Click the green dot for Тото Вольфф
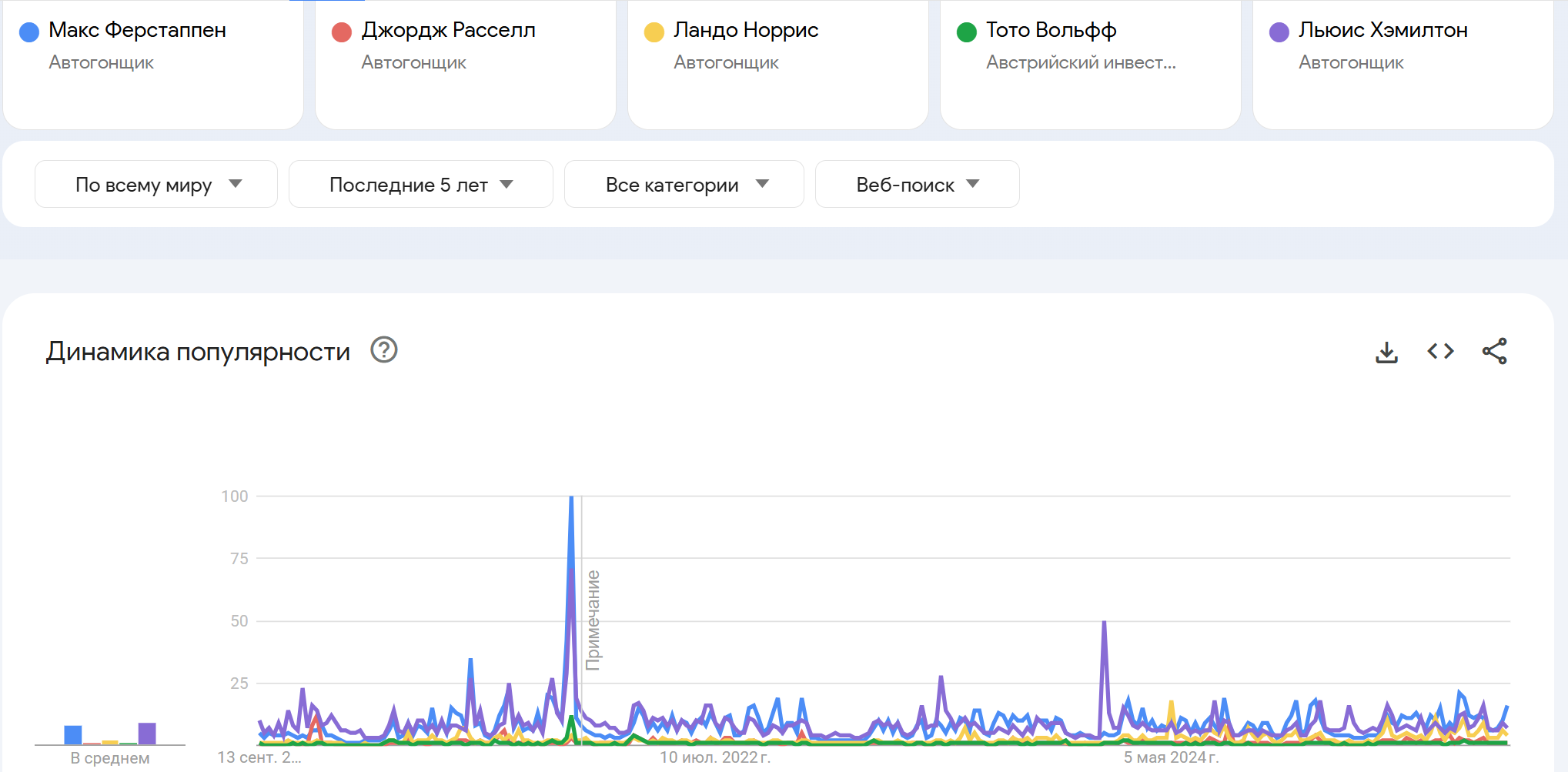The height and width of the screenshot is (772, 1568). tap(967, 32)
